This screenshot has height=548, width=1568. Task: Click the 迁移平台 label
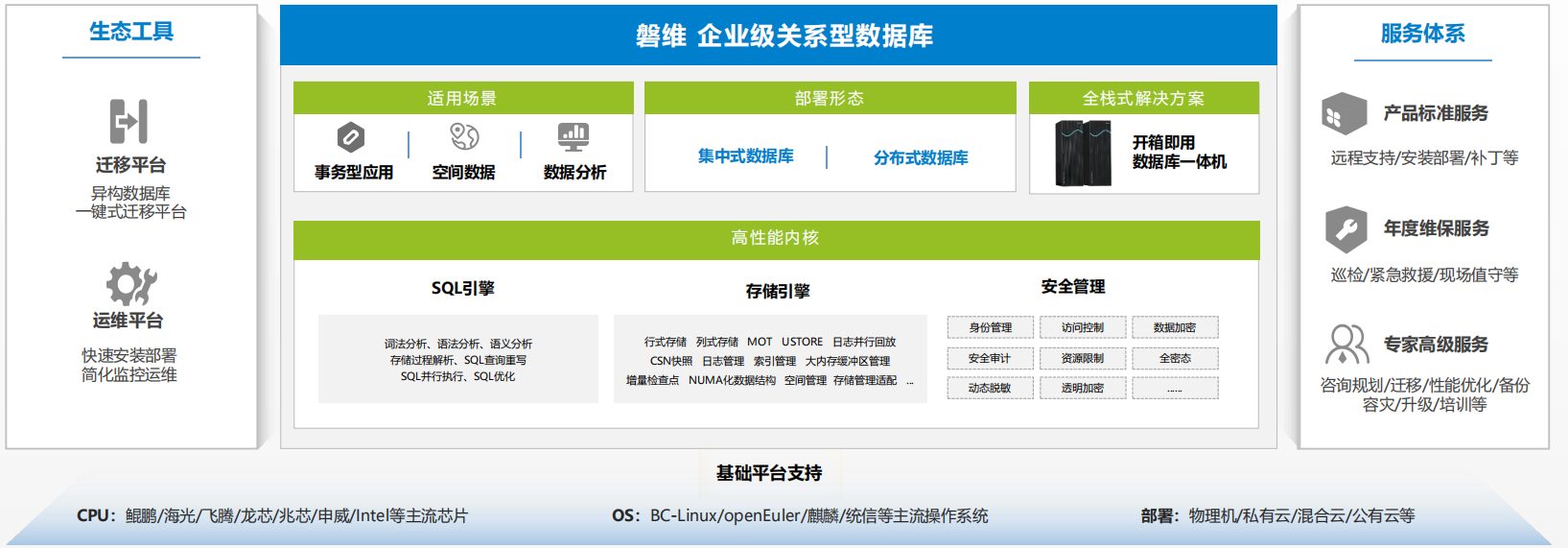130,165
